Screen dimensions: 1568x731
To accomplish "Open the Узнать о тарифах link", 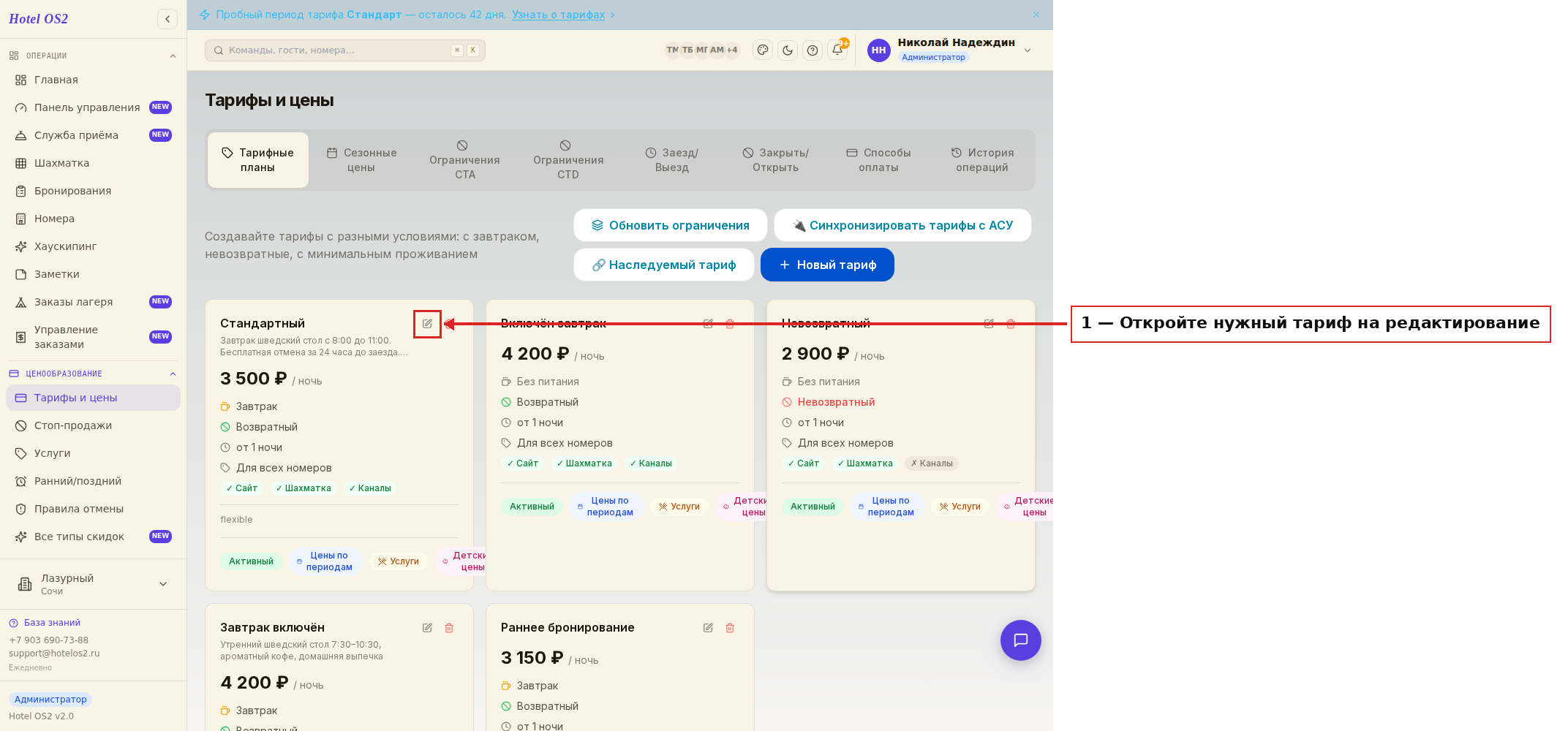I will coord(558,15).
